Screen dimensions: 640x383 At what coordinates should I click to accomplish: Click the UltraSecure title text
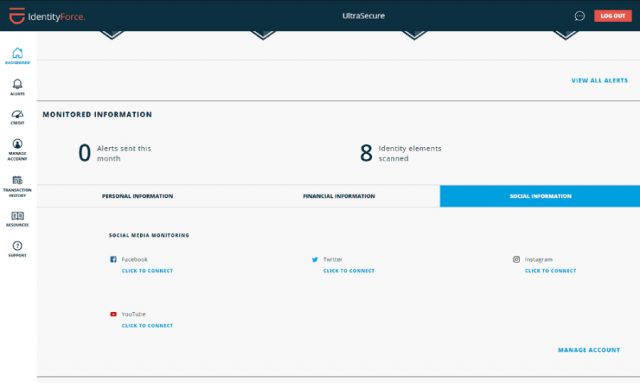point(363,16)
